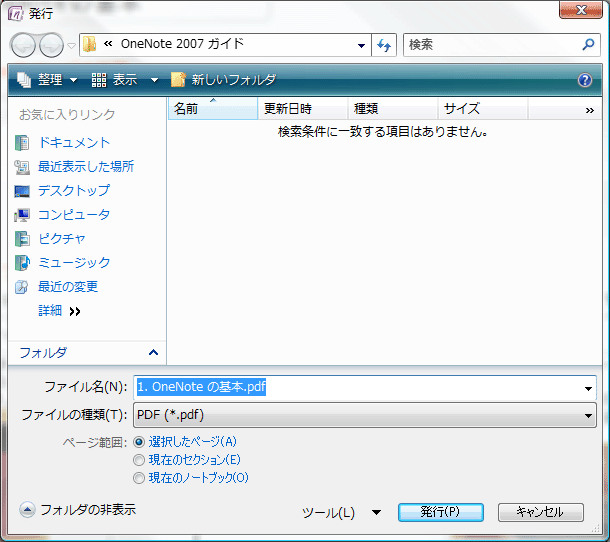This screenshot has height=542, width=610.
Task: Click the 整理 stacked pages icon
Action: (24, 80)
